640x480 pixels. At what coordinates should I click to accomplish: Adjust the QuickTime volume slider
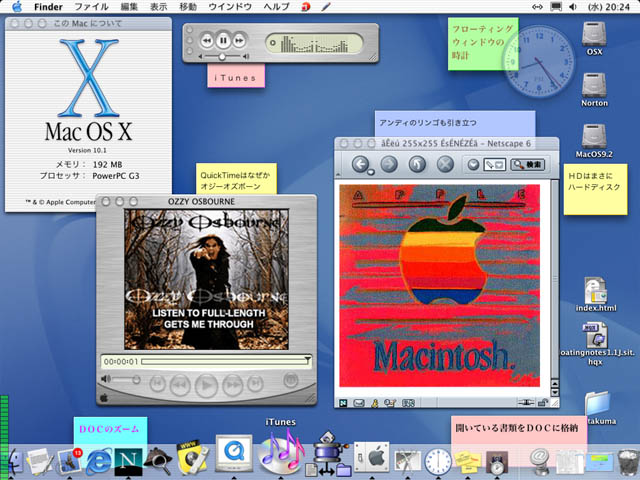click(x=126, y=380)
